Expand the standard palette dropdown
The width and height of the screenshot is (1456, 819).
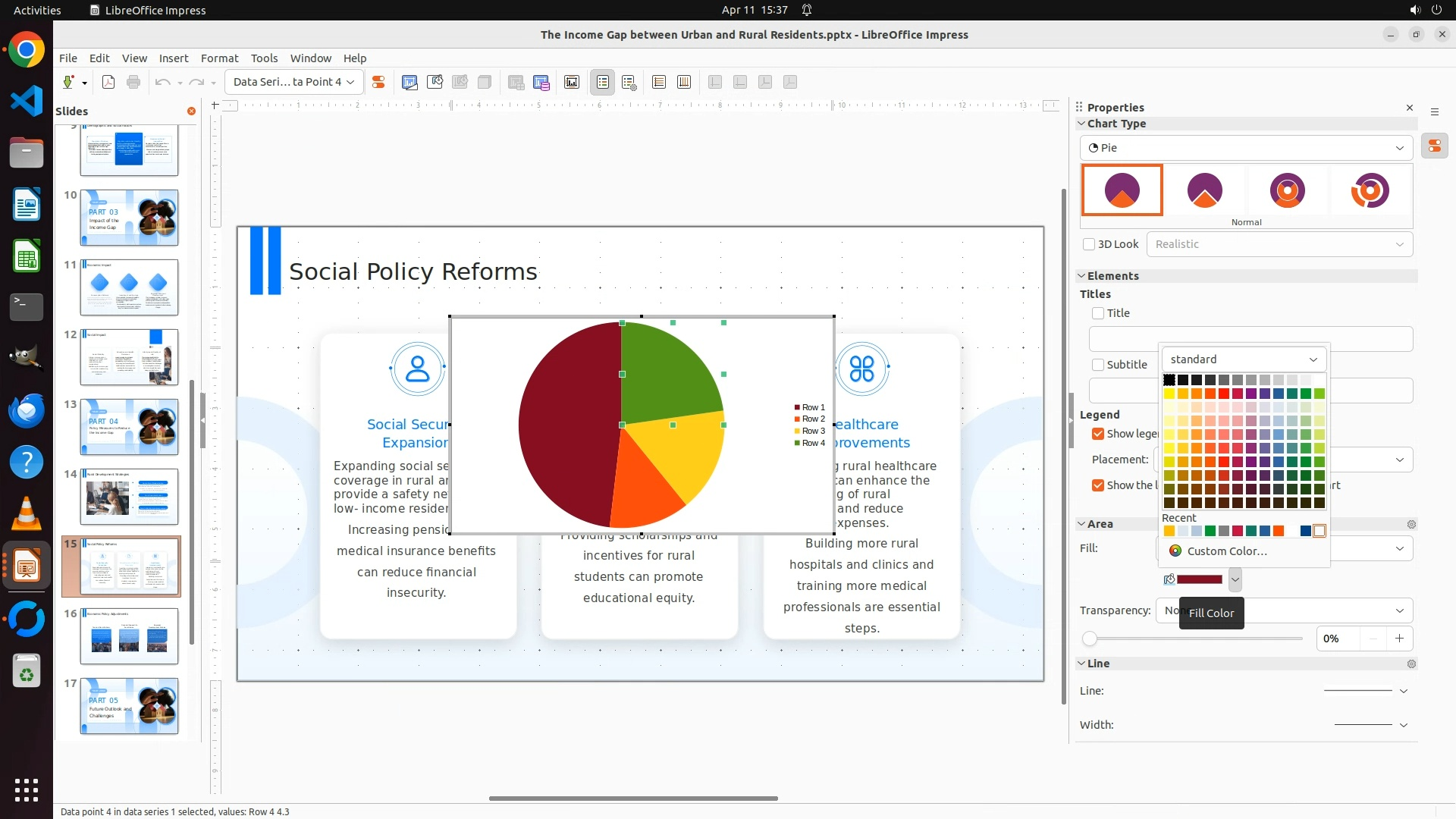tap(1244, 359)
